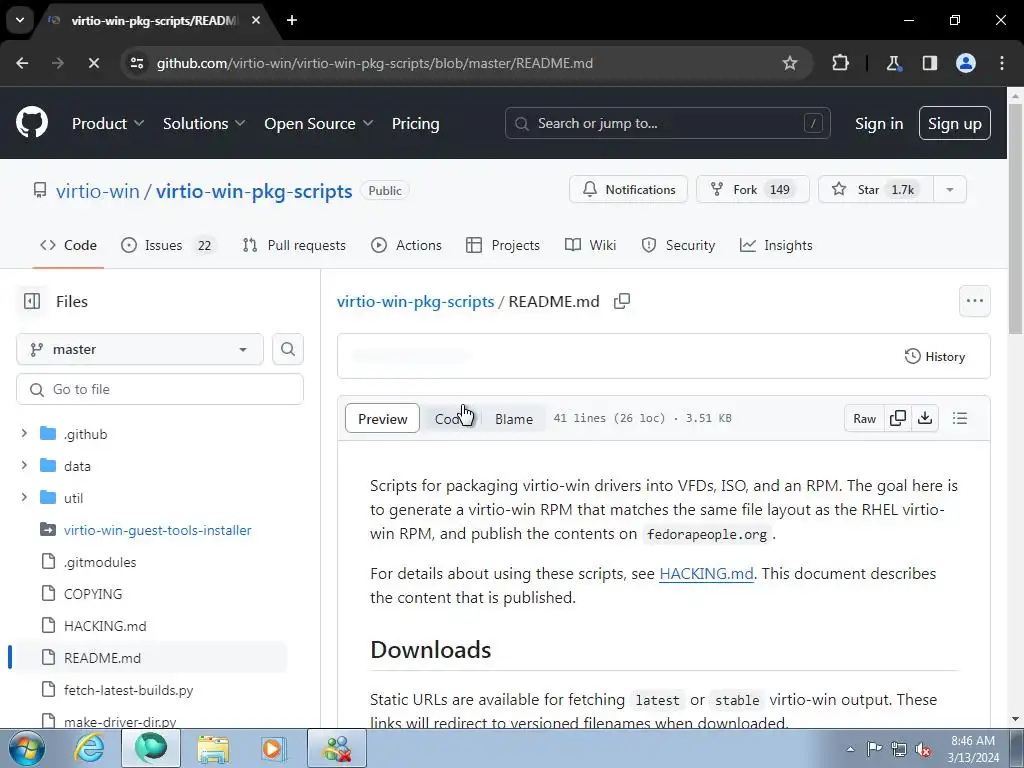Follow the HACKING.md link in README
The height and width of the screenshot is (768, 1024).
click(706, 573)
